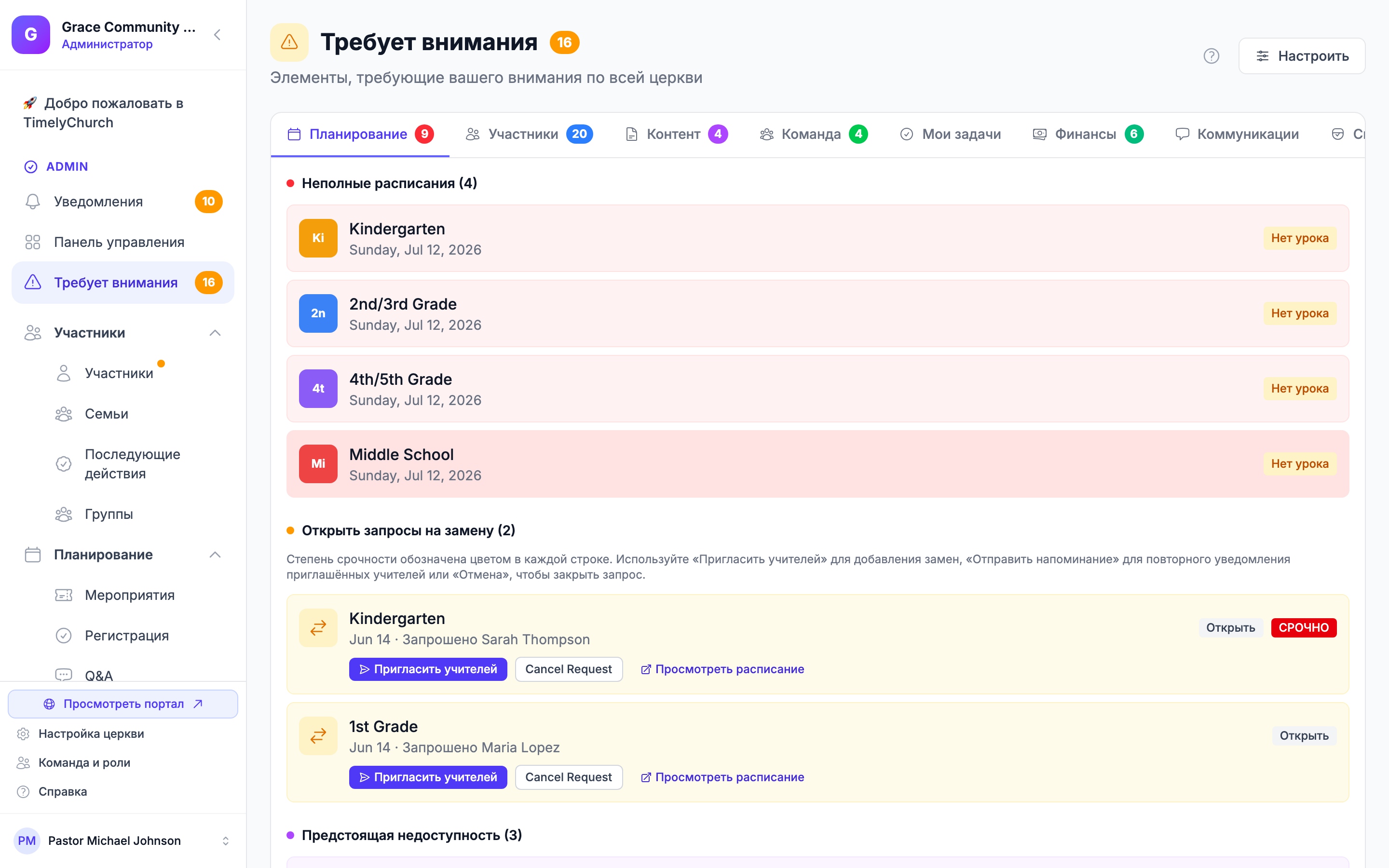Click the СРОЧНО urgent tag on Kindergarten
Viewport: 1389px width, 868px height.
[1304, 627]
